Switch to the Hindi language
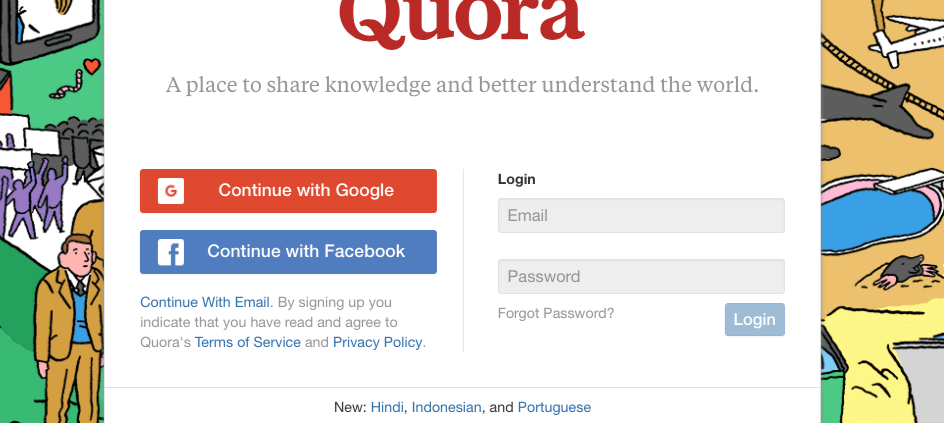 387,407
